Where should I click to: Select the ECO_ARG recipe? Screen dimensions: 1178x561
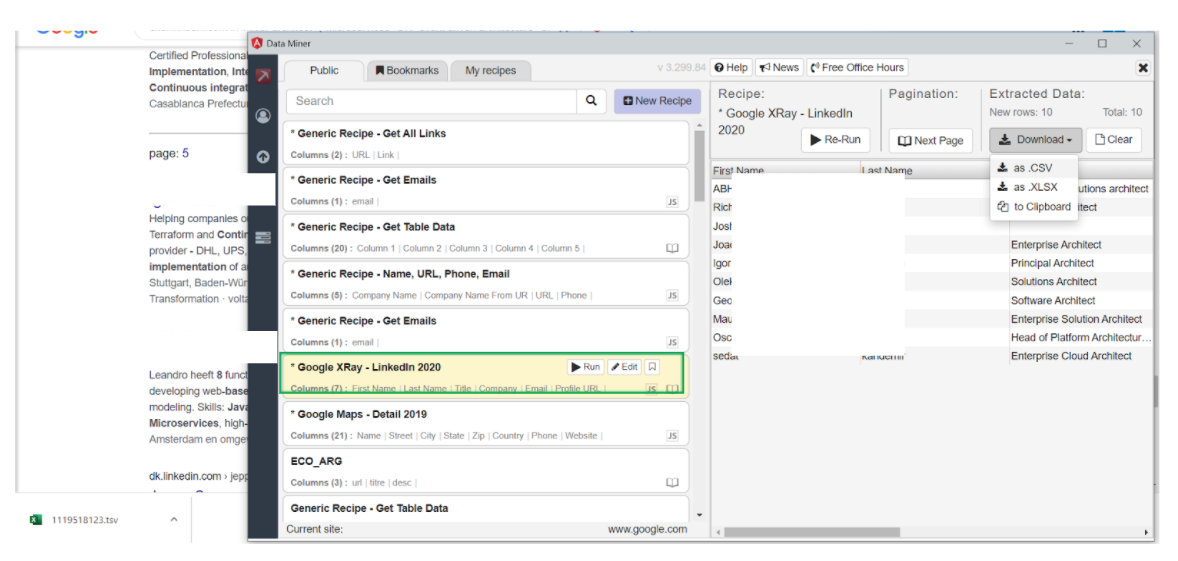pyautogui.click(x=486, y=470)
